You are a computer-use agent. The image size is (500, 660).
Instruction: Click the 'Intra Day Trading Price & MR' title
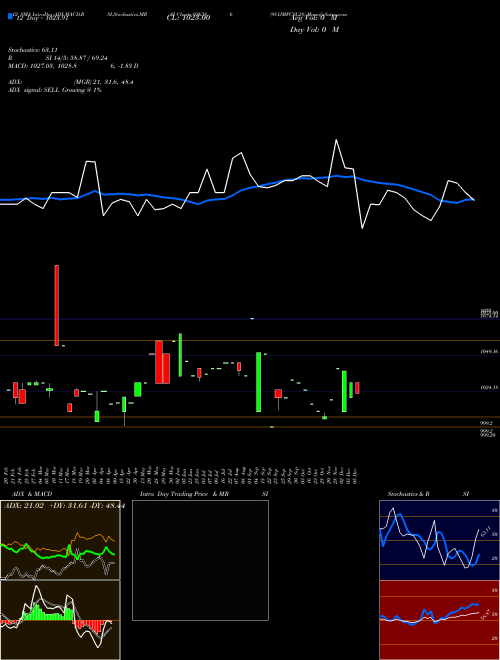(184, 494)
